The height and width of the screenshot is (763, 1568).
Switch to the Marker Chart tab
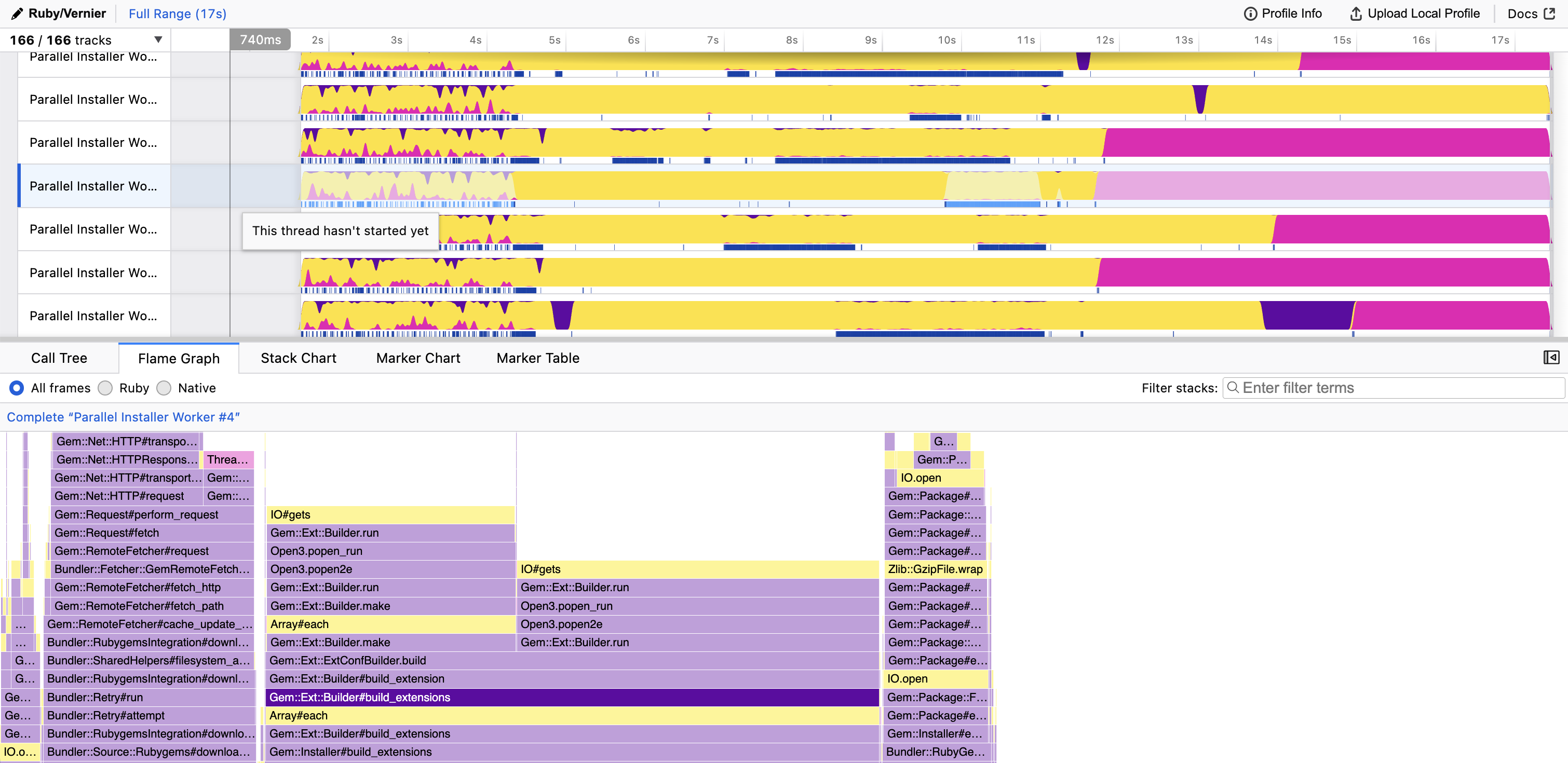(417, 358)
